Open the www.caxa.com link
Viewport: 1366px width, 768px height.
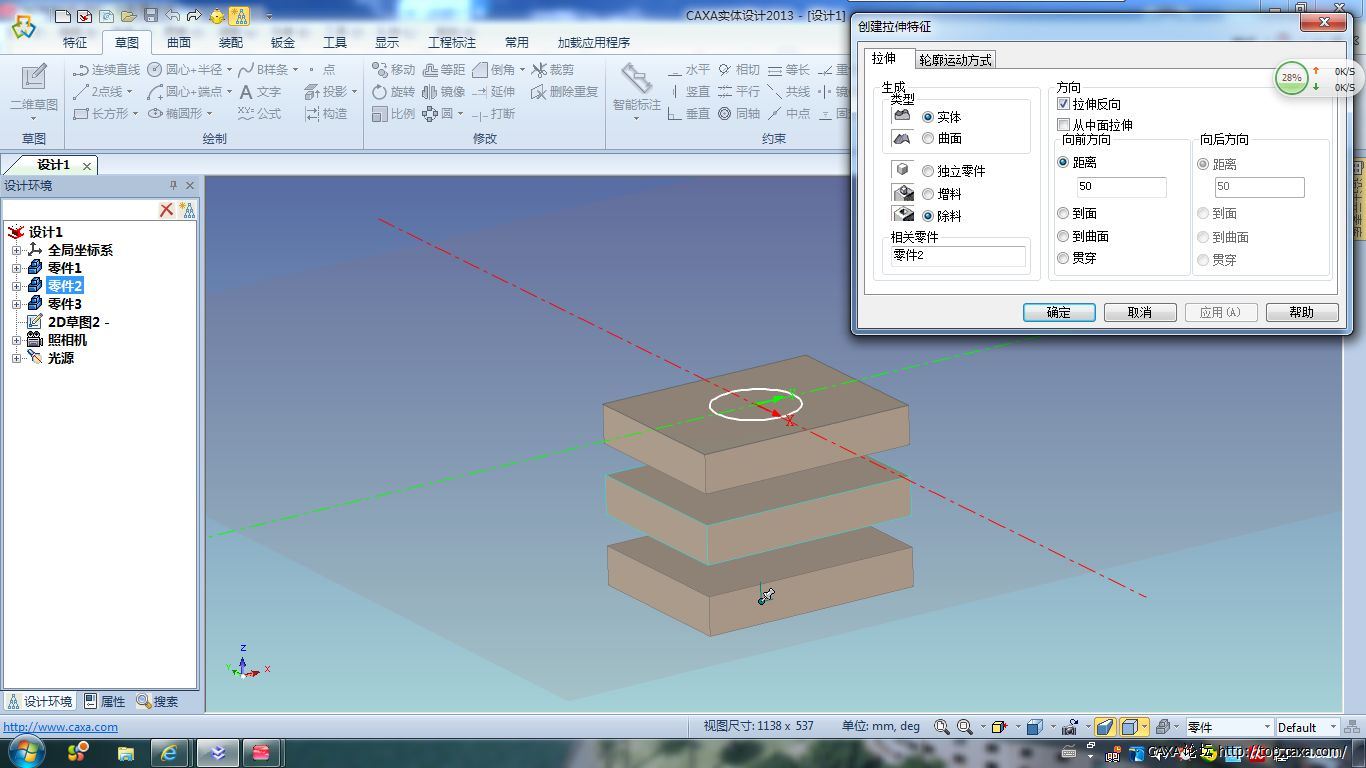(60, 727)
